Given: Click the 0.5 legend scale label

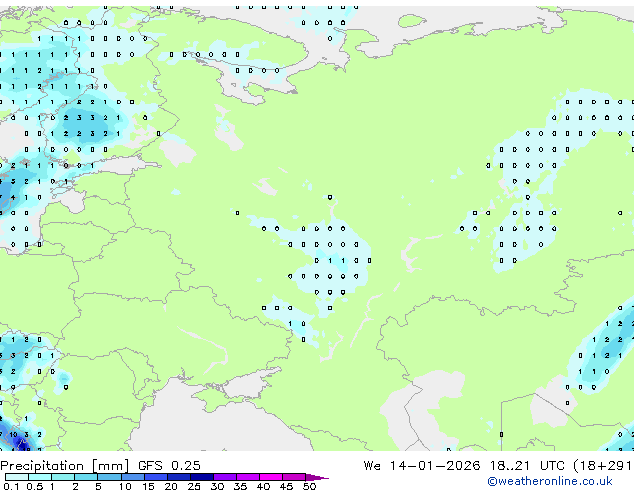Looking at the screenshot, I should 34,486.
